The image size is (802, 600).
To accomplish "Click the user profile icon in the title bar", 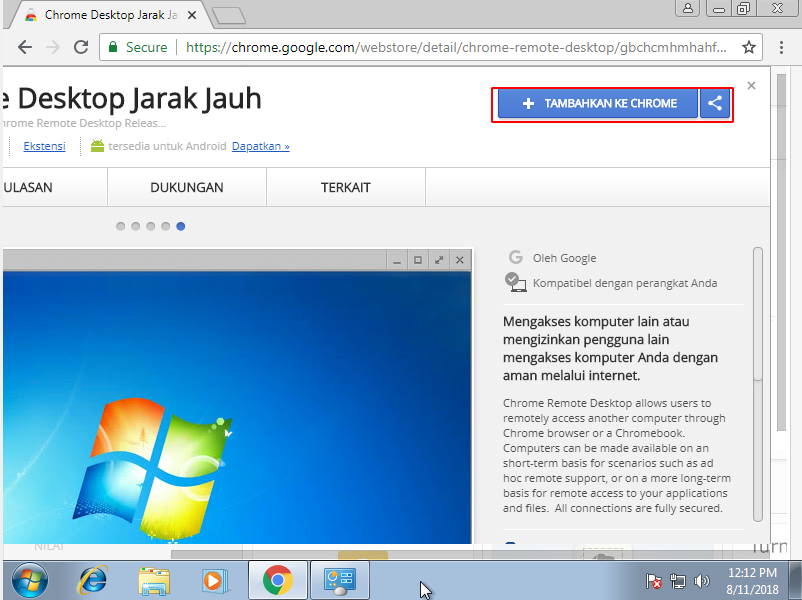I will pos(688,8).
